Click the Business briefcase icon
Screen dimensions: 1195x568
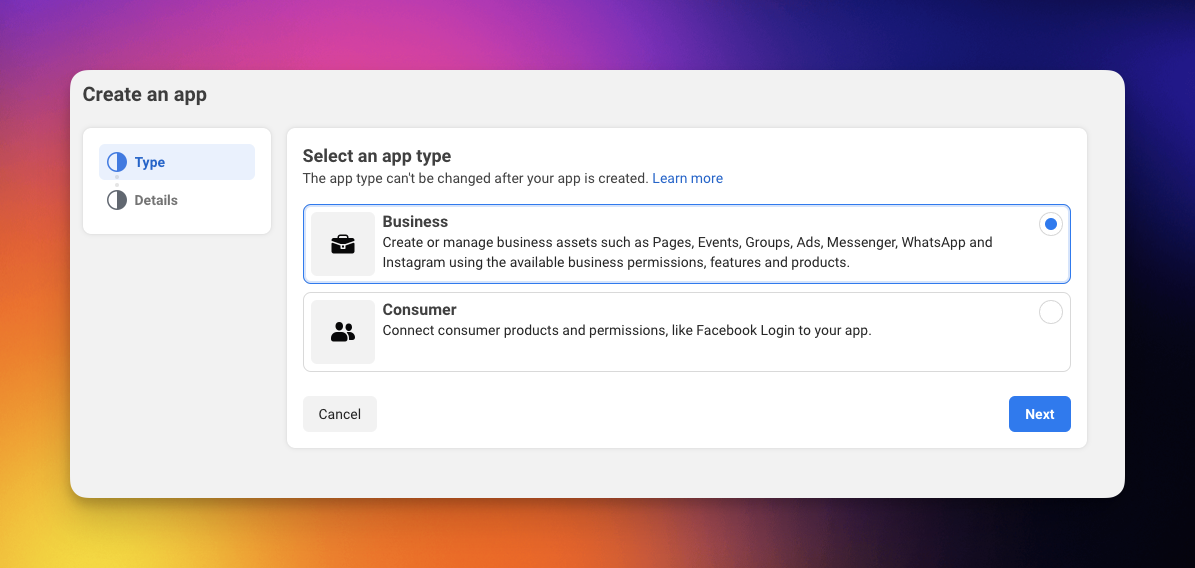point(343,244)
